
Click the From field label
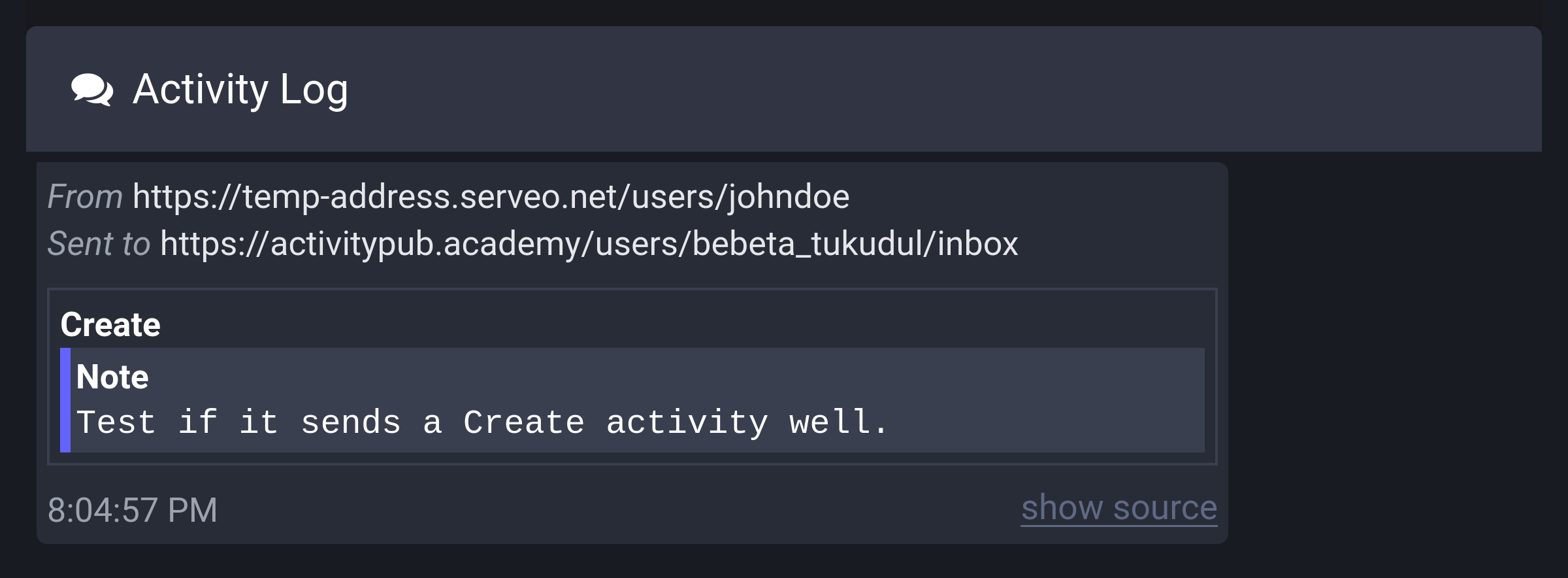coord(85,195)
